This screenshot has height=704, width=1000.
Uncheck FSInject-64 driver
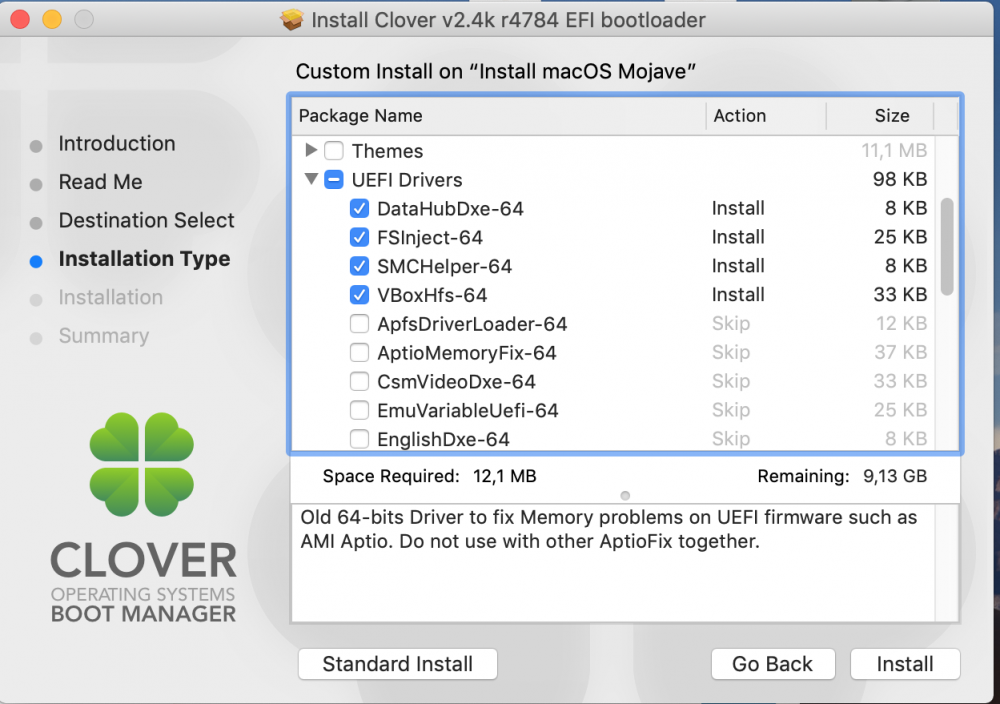pyautogui.click(x=359, y=237)
